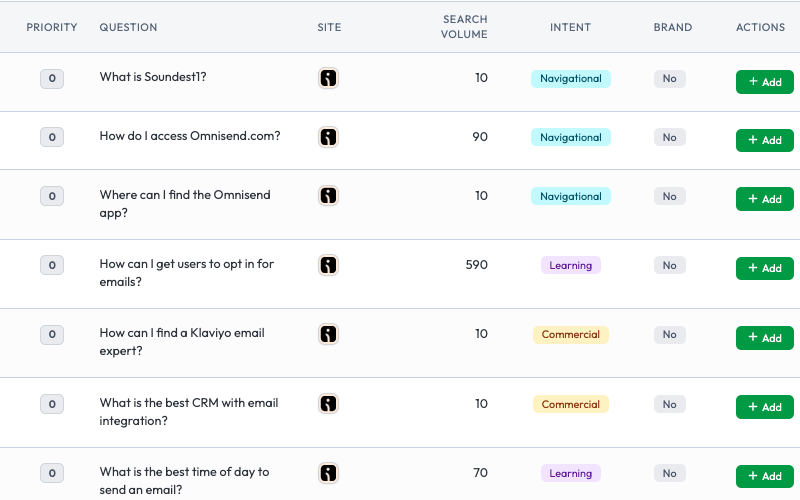Click brand 'No' badge in 'best CRM' row

click(x=670, y=404)
